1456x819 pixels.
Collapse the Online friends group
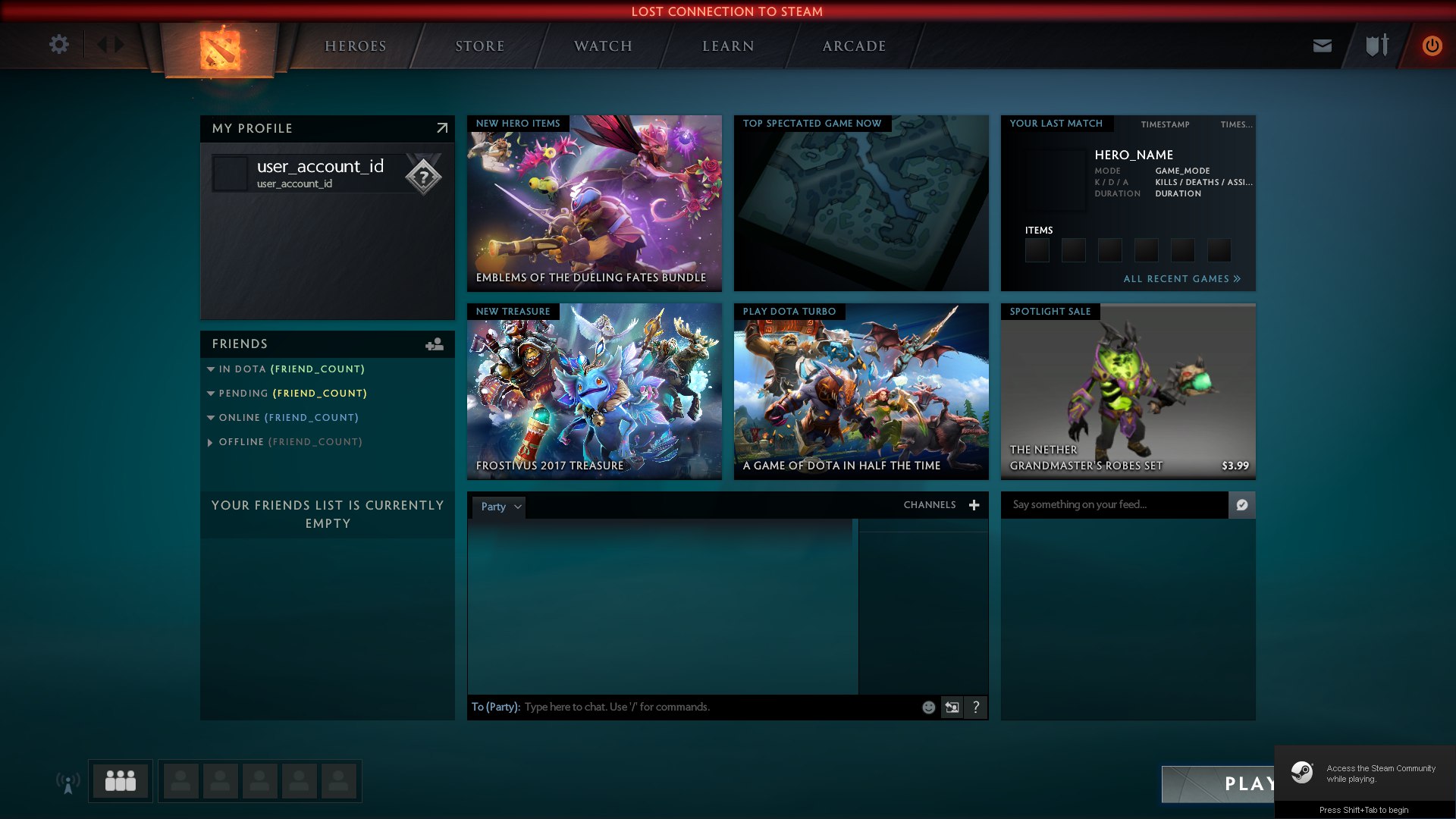tap(211, 418)
